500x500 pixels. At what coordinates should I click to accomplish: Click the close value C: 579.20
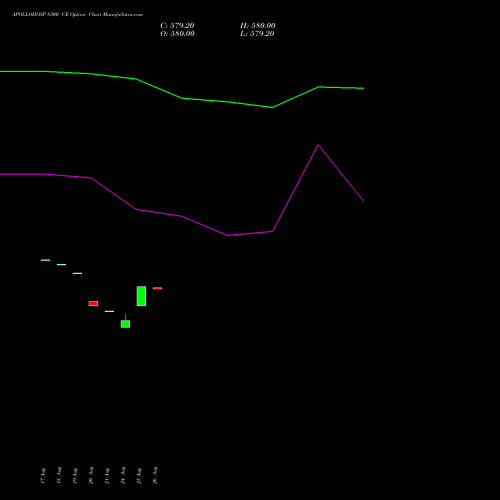177,26
